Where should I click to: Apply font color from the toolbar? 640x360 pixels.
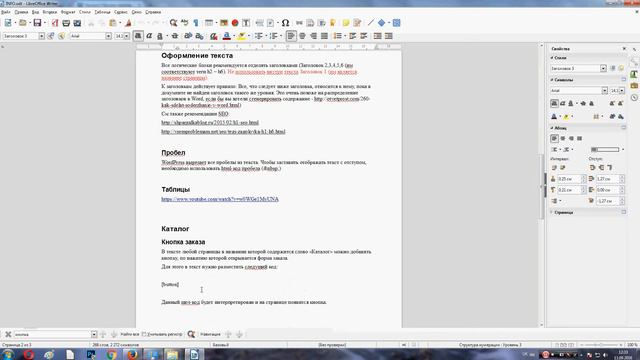[227, 36]
